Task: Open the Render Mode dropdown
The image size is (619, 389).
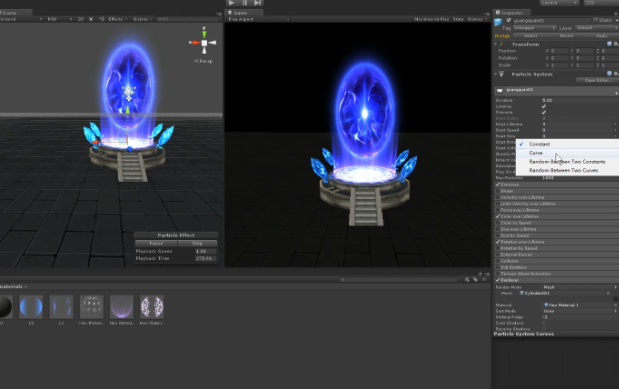Action: 580,287
